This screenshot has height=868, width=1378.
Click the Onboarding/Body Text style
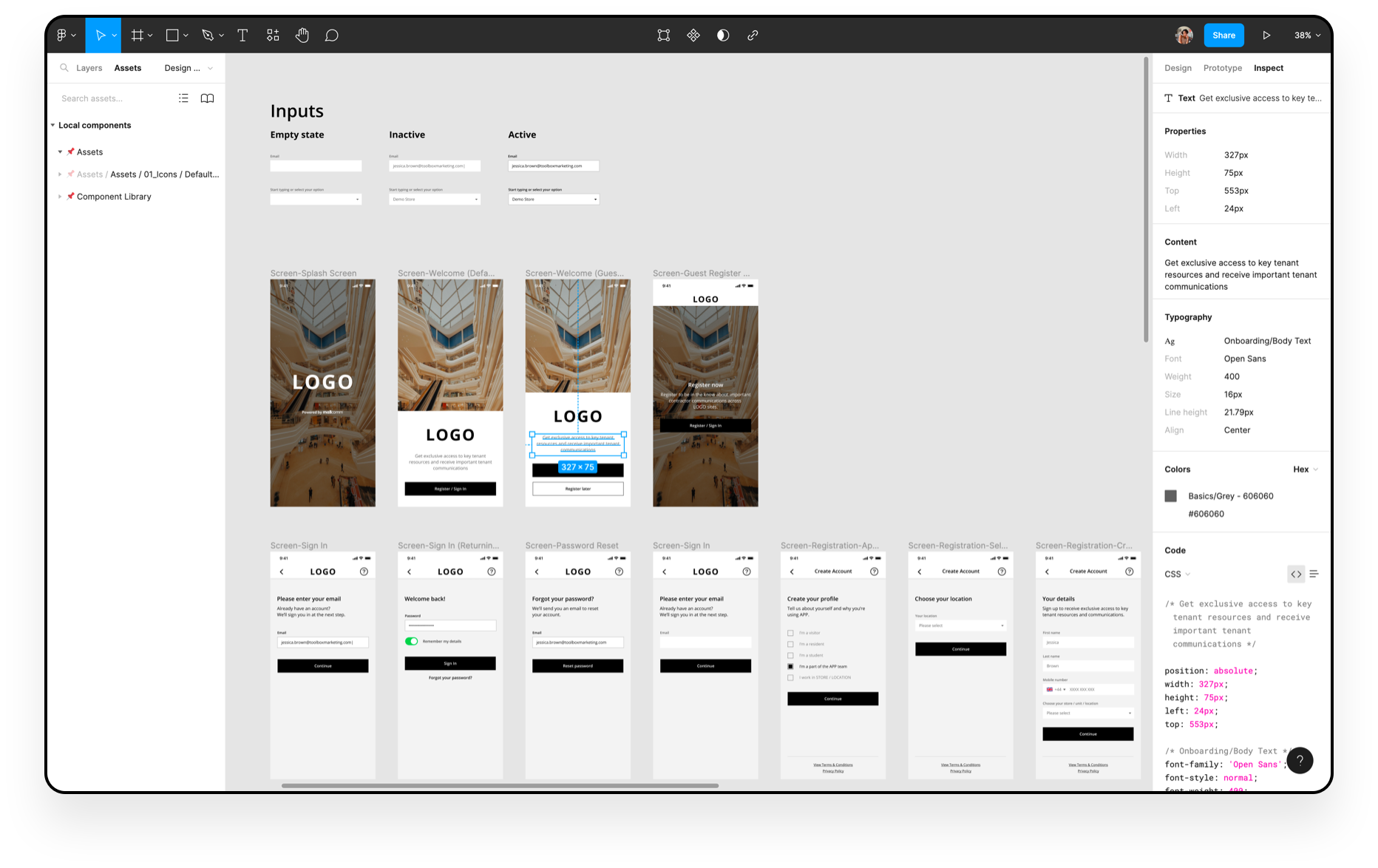tap(1267, 341)
